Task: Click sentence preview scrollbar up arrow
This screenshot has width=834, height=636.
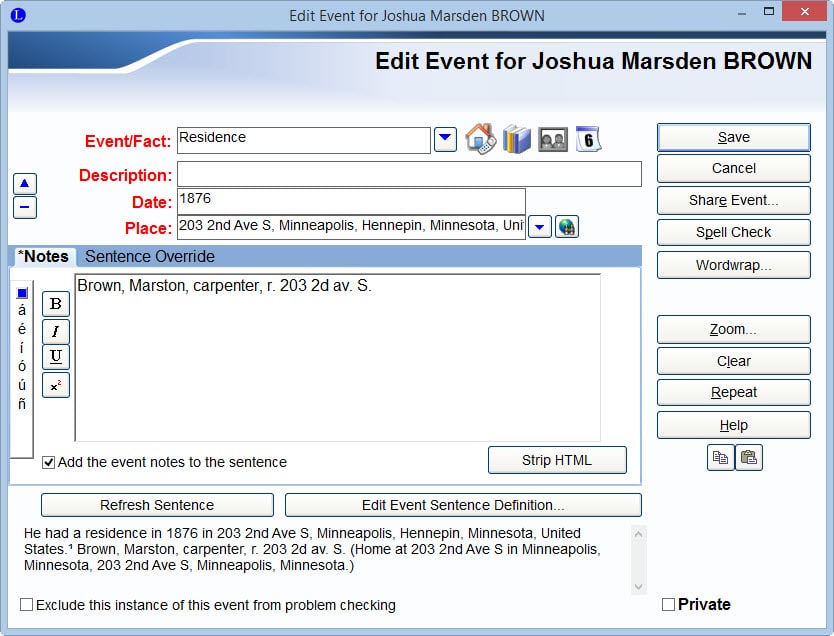Action: pos(638,533)
